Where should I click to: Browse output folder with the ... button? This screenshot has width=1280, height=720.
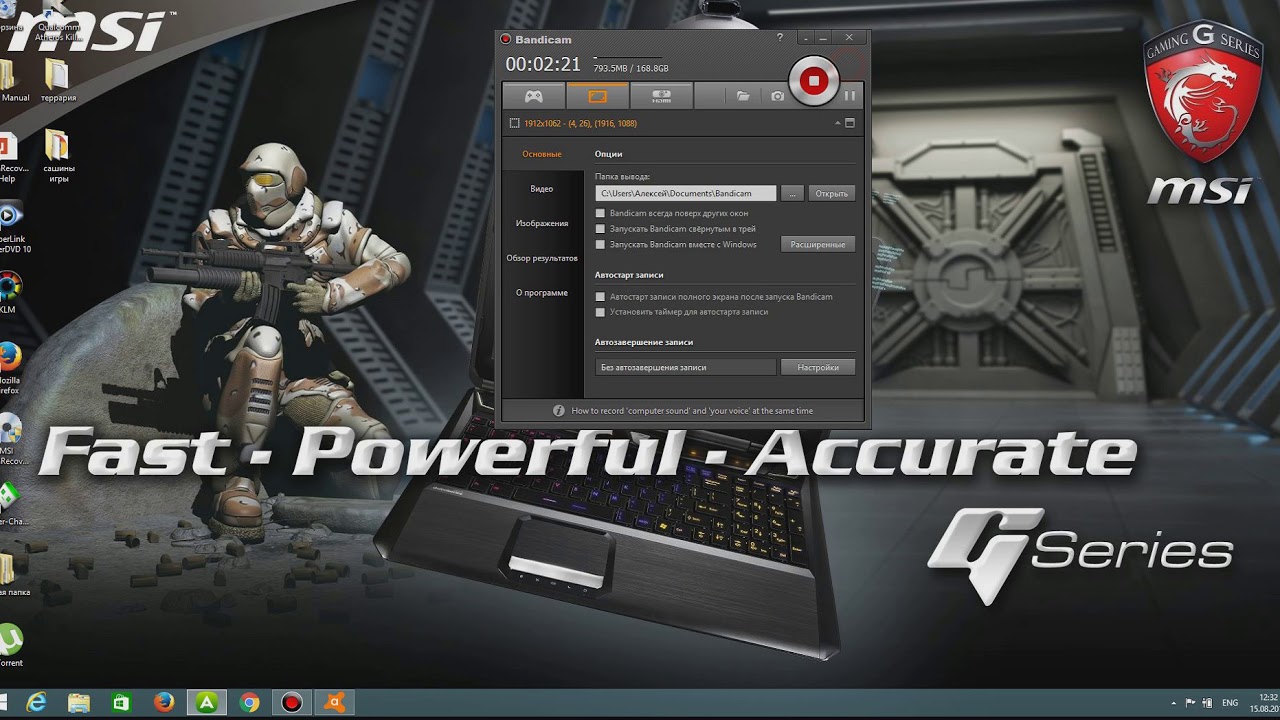(792, 193)
